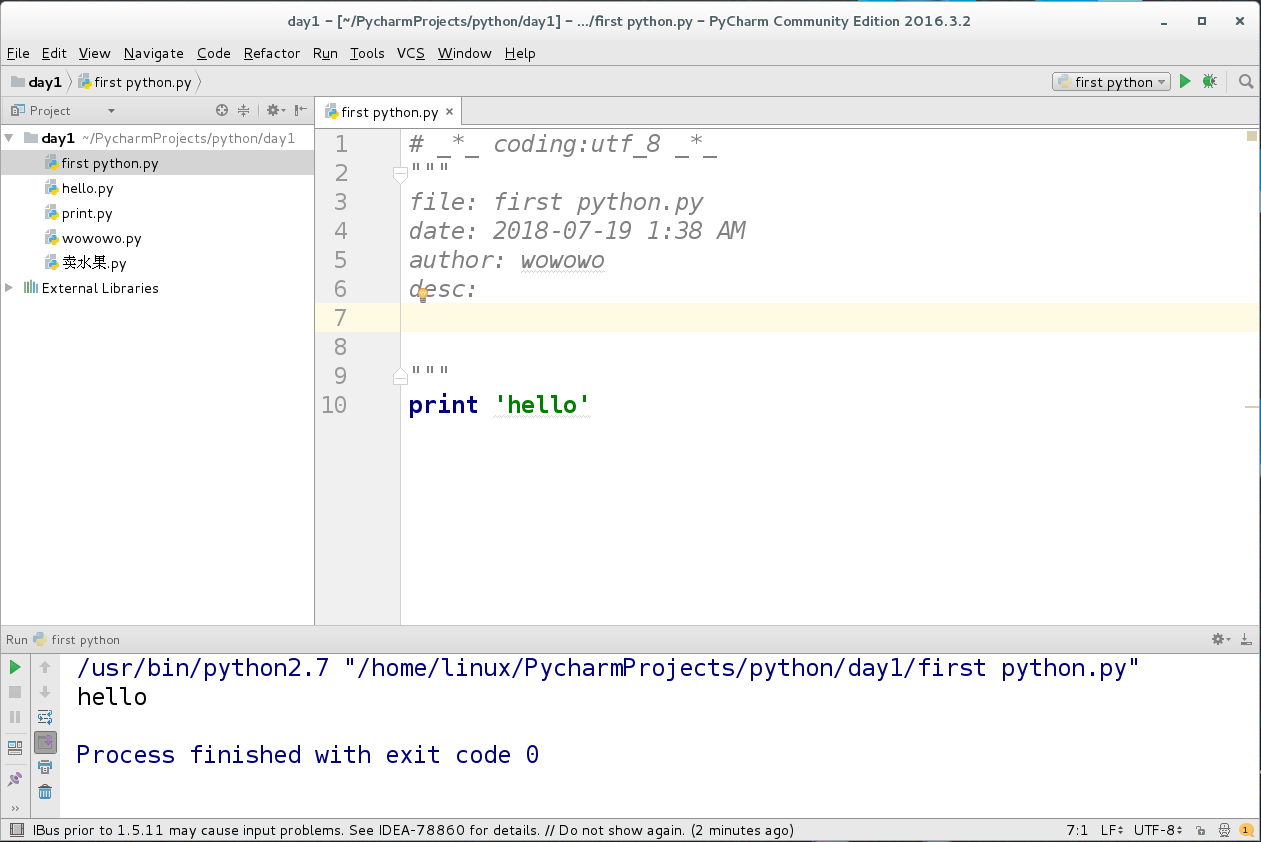Open Project panel gear settings
The width and height of the screenshot is (1261, 842).
click(x=274, y=110)
